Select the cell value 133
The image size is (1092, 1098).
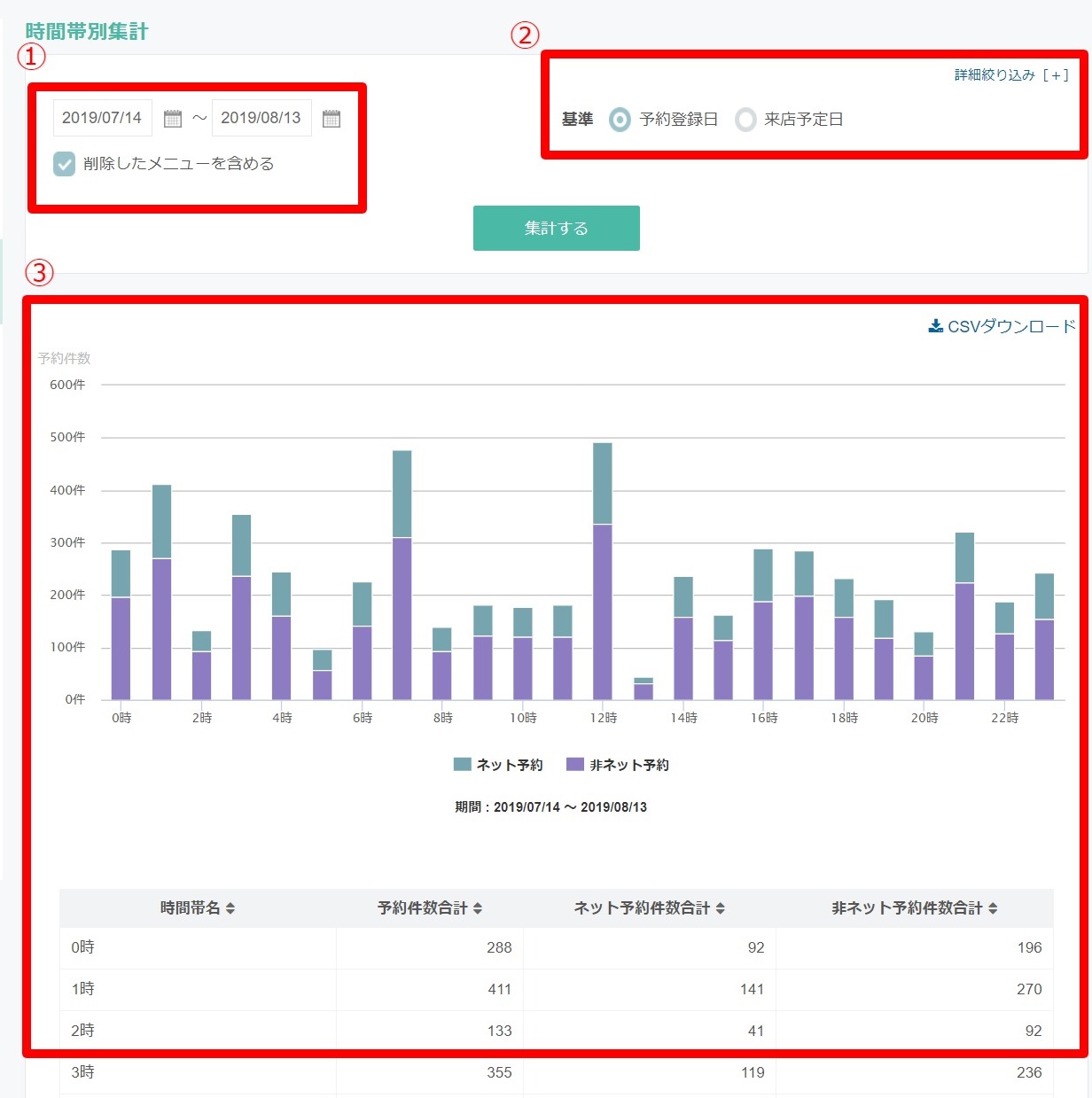499,1031
